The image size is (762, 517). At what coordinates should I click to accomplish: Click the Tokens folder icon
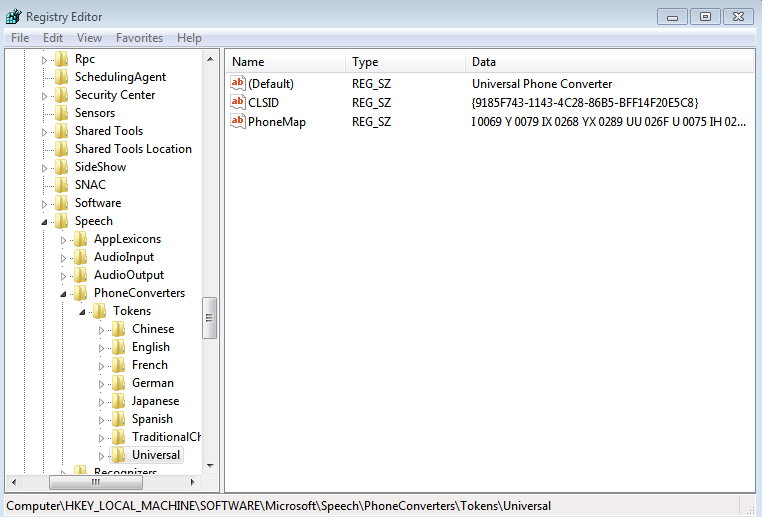pyautogui.click(x=100, y=311)
